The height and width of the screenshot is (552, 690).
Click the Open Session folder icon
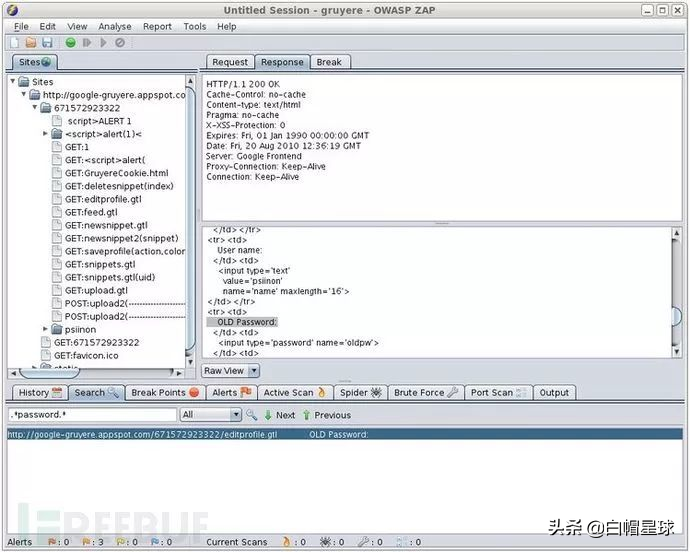click(31, 43)
